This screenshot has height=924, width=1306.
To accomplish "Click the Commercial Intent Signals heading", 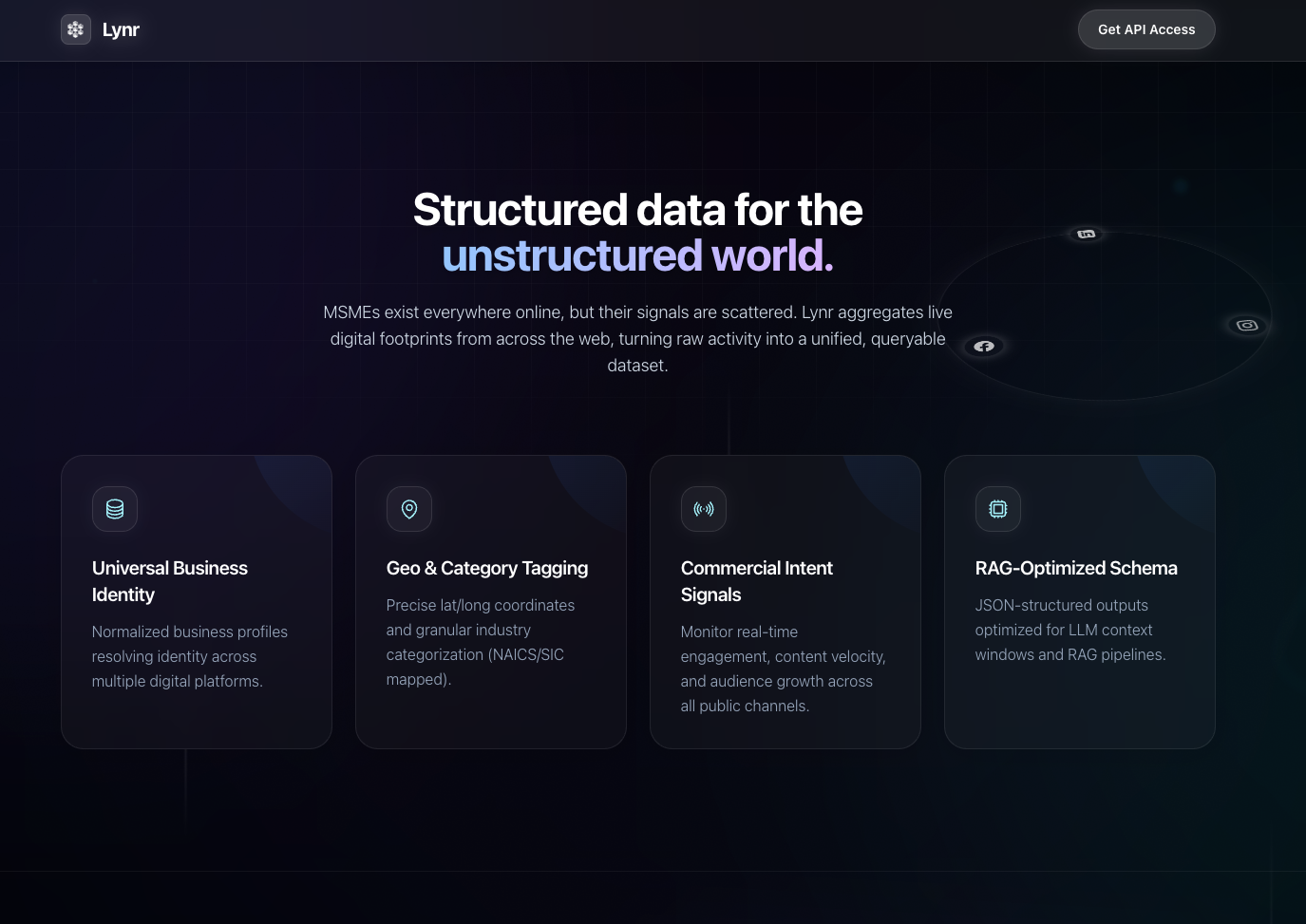I will pyautogui.click(x=757, y=580).
